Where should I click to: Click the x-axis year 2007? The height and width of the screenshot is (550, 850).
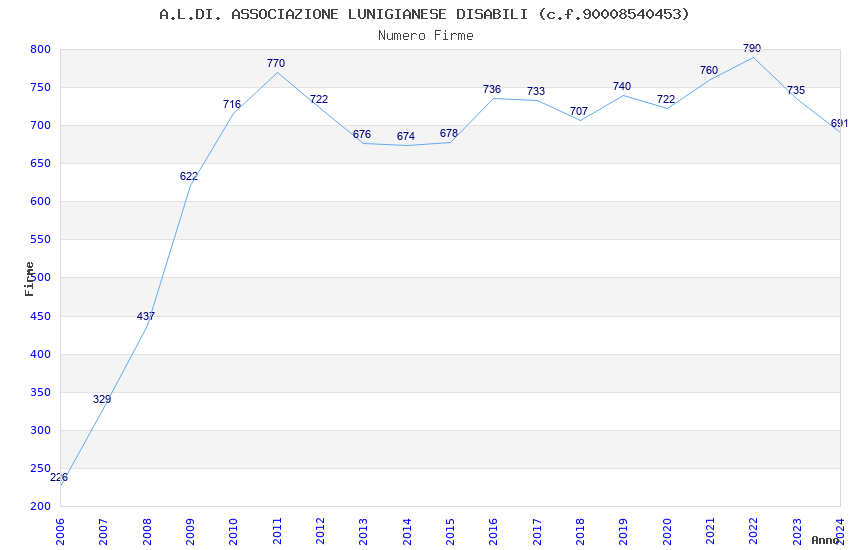(104, 531)
